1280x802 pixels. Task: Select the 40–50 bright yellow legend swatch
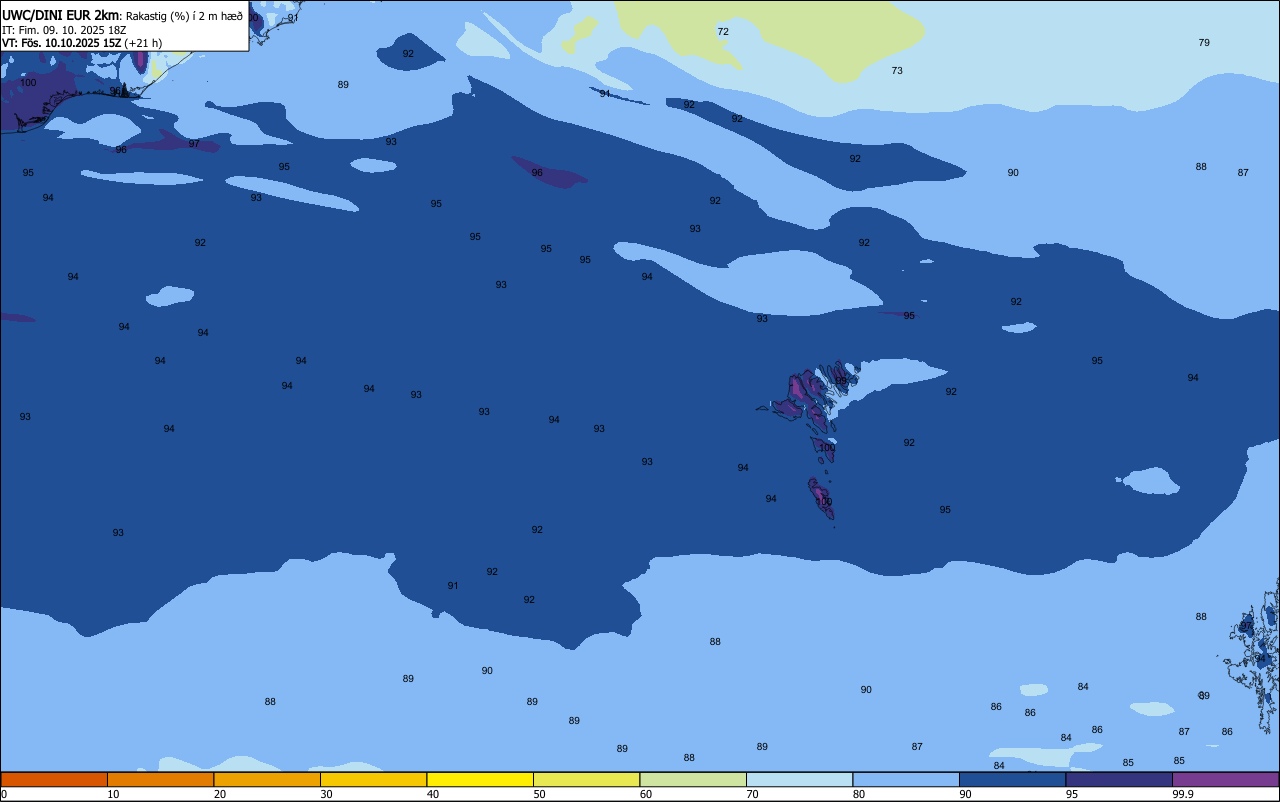(x=480, y=779)
